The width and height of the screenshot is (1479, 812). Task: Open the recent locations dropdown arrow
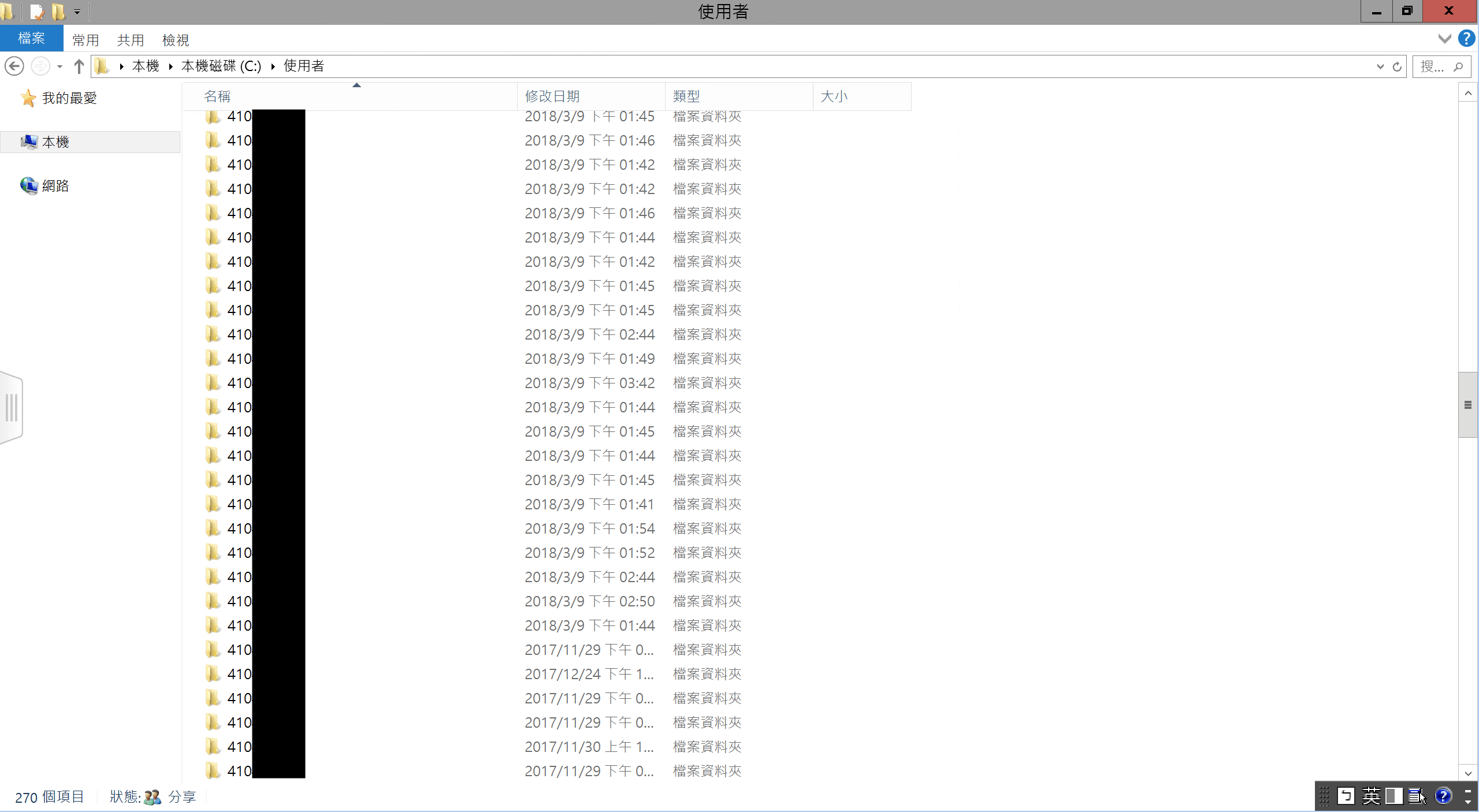60,66
